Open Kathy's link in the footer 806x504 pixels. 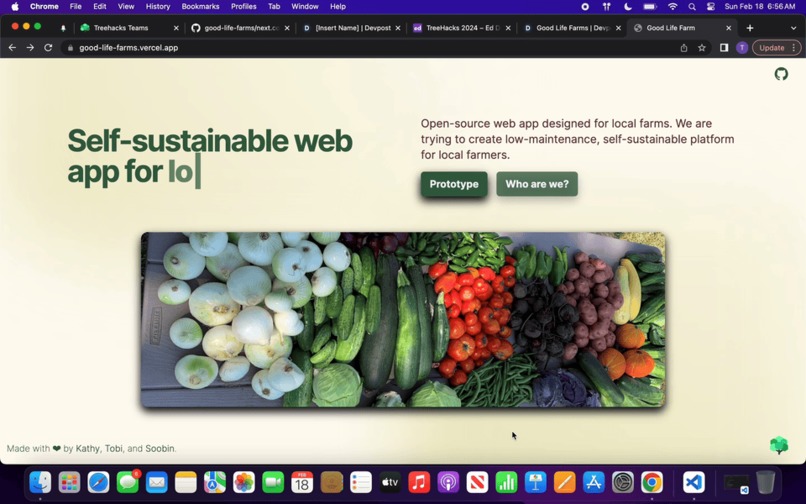[x=87, y=448]
